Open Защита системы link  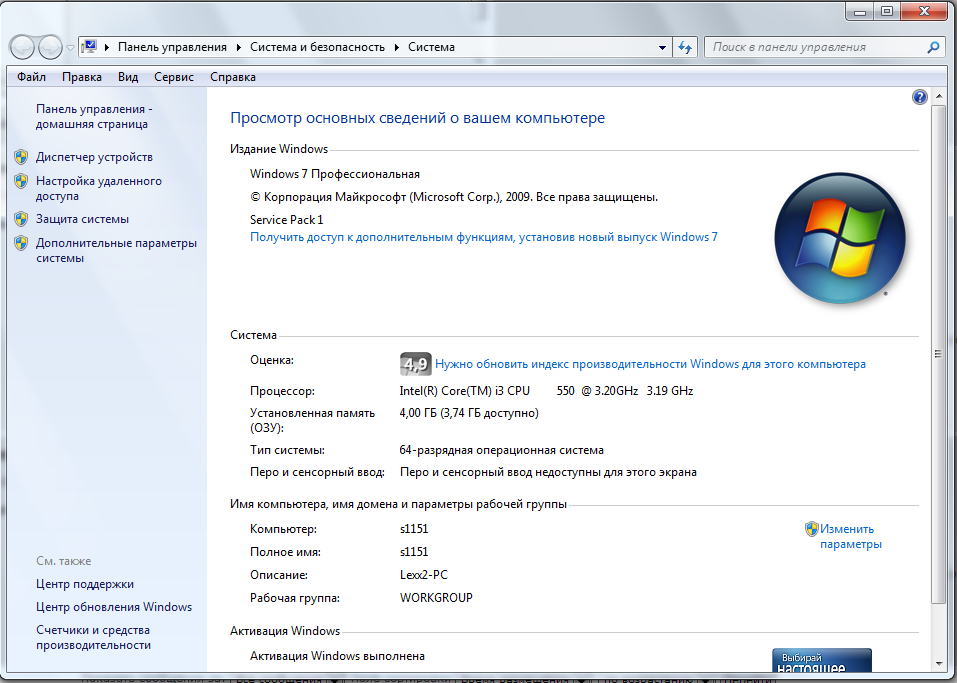[x=82, y=219]
